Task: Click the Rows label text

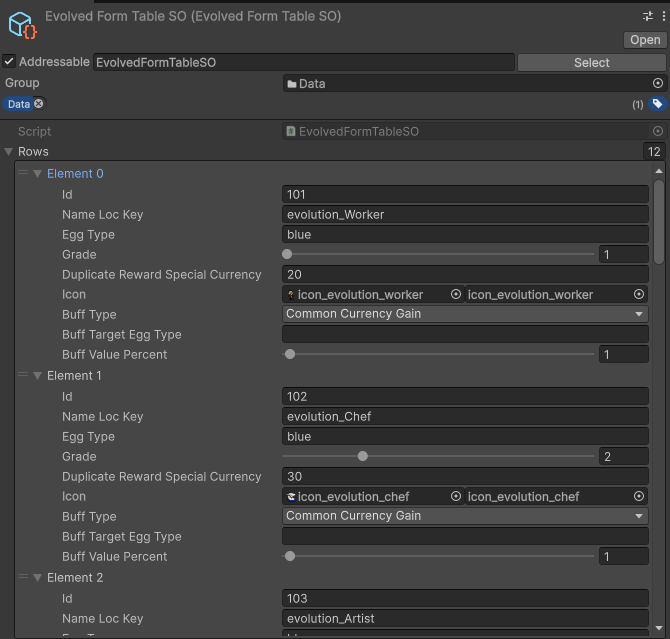Action: pyautogui.click(x=33, y=151)
